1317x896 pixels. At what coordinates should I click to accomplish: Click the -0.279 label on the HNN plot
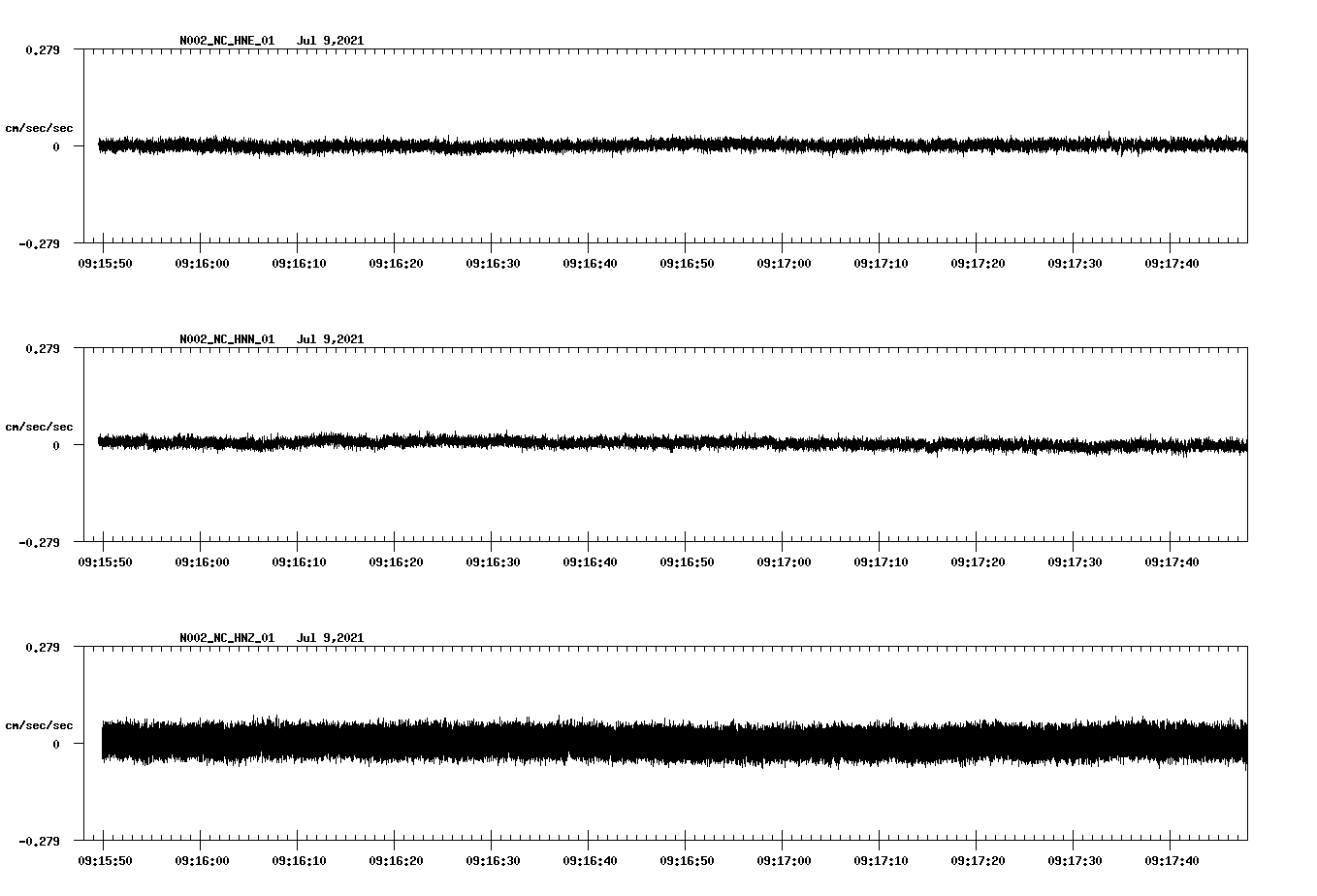tap(39, 544)
